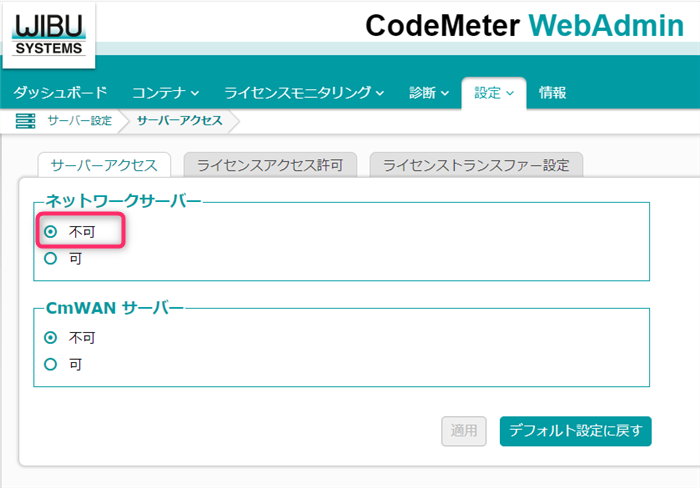Click the server settings stack icon
Image resolution: width=700 pixels, height=488 pixels.
tap(25, 121)
